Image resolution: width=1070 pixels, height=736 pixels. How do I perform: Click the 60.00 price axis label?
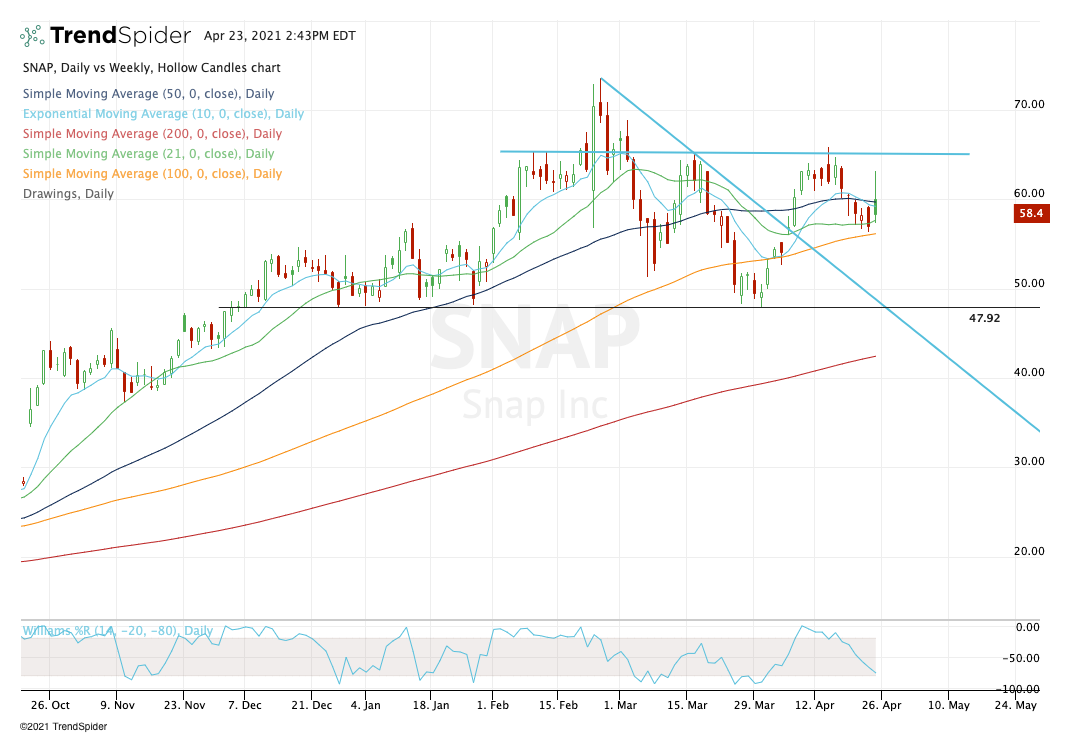click(x=1029, y=194)
